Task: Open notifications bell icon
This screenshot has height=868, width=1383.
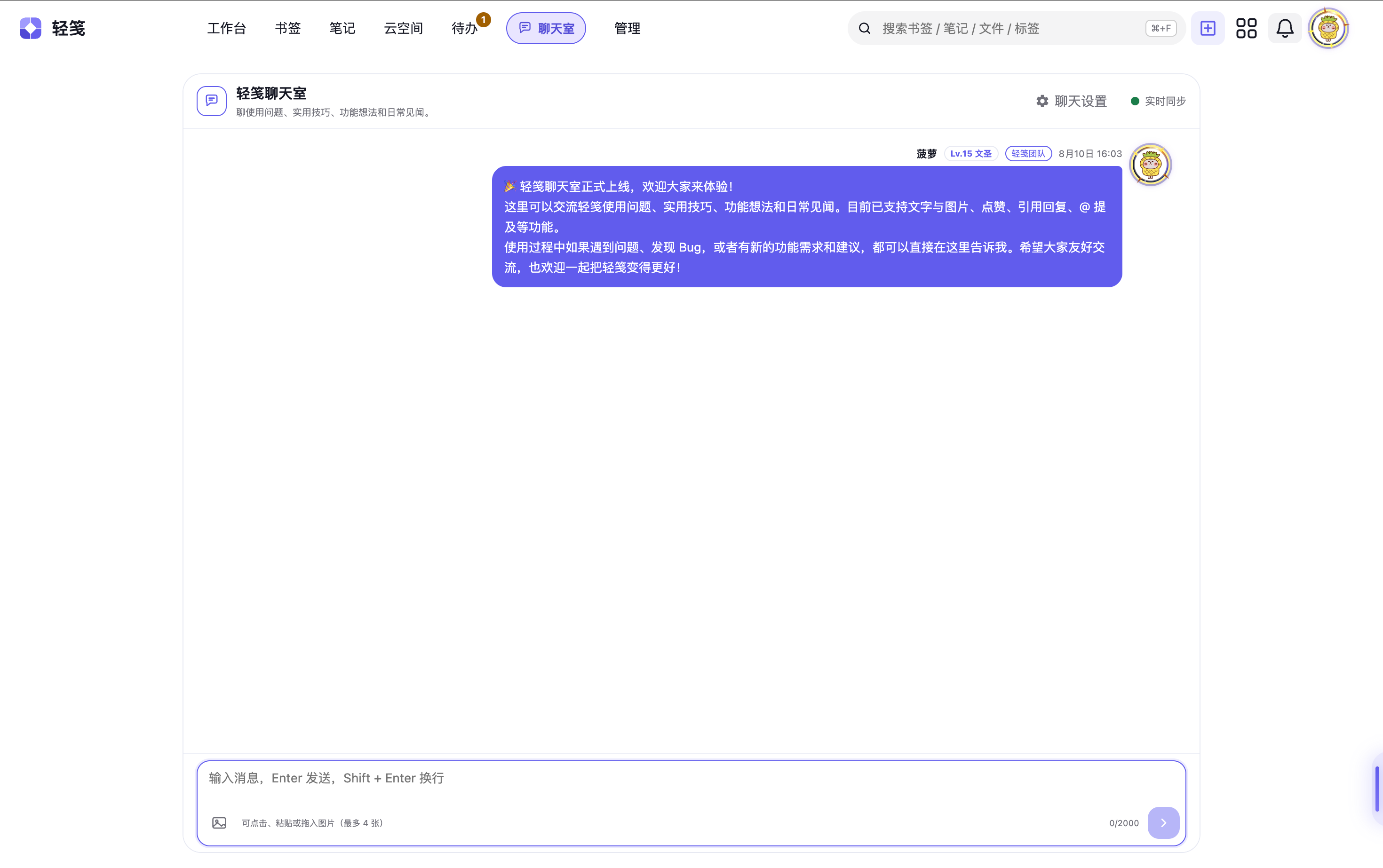Action: tap(1285, 28)
